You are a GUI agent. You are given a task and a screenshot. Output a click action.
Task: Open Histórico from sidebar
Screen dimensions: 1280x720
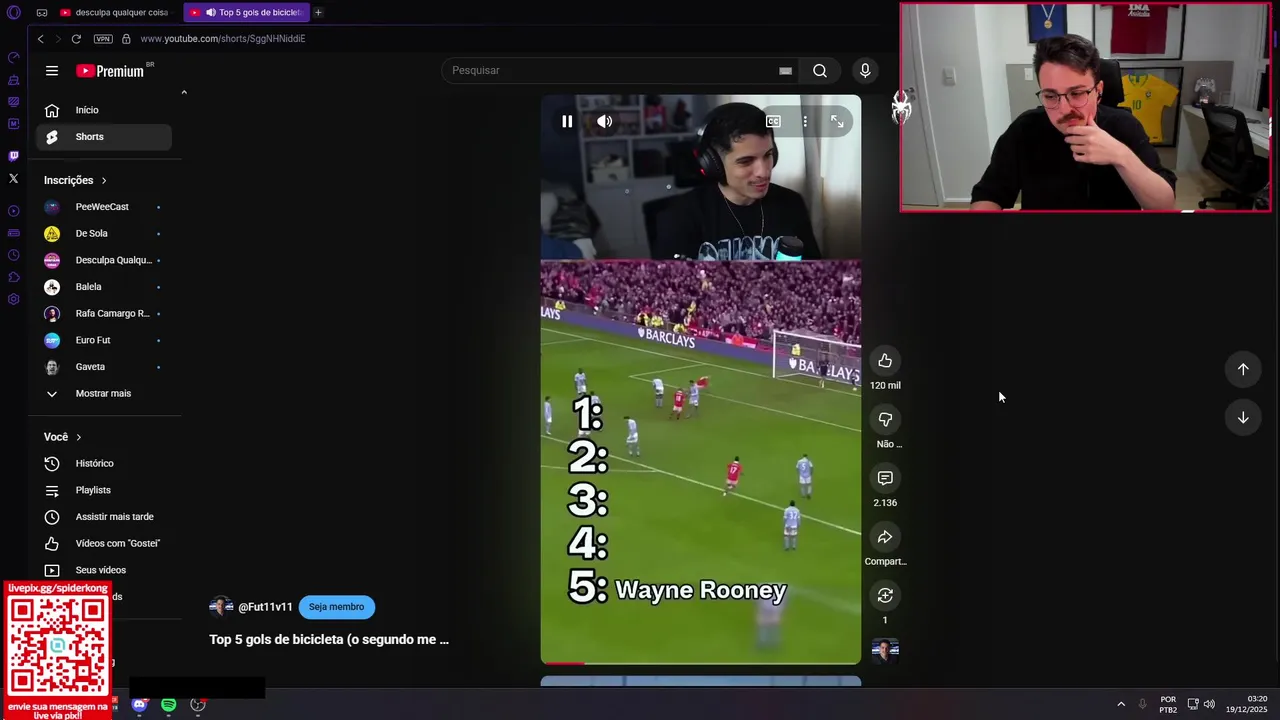(104, 464)
